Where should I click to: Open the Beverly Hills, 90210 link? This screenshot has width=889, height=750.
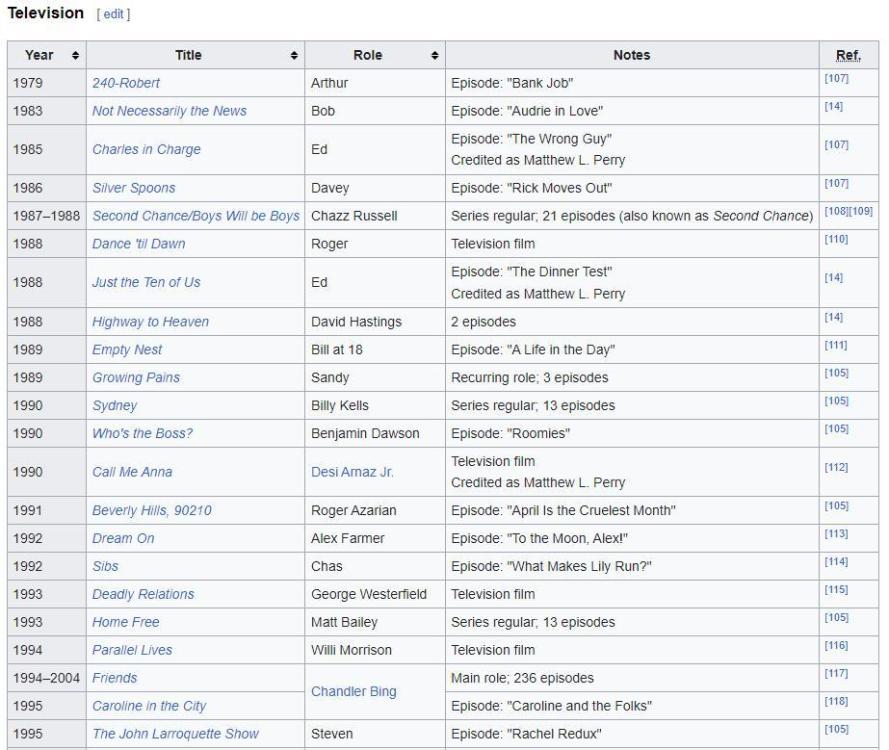[x=151, y=511]
